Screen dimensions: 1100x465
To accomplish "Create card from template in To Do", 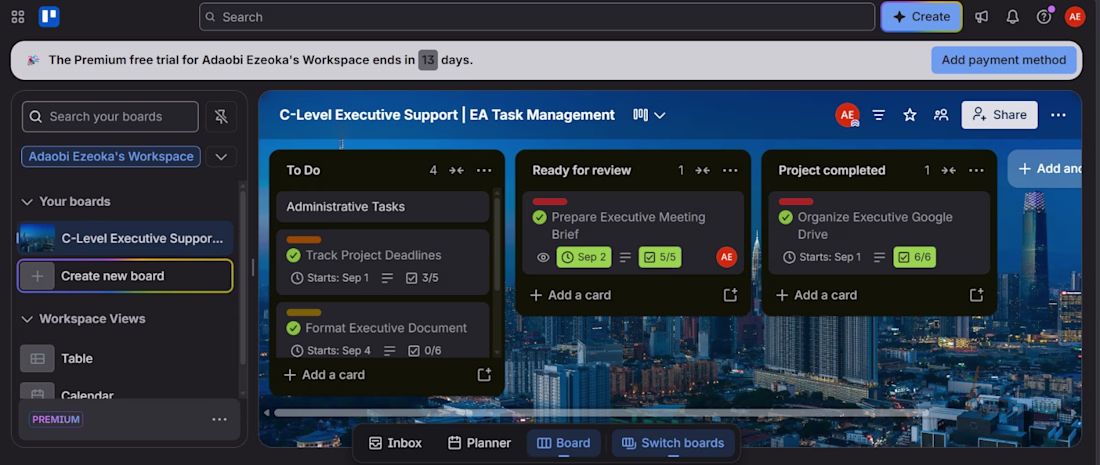I will point(484,375).
